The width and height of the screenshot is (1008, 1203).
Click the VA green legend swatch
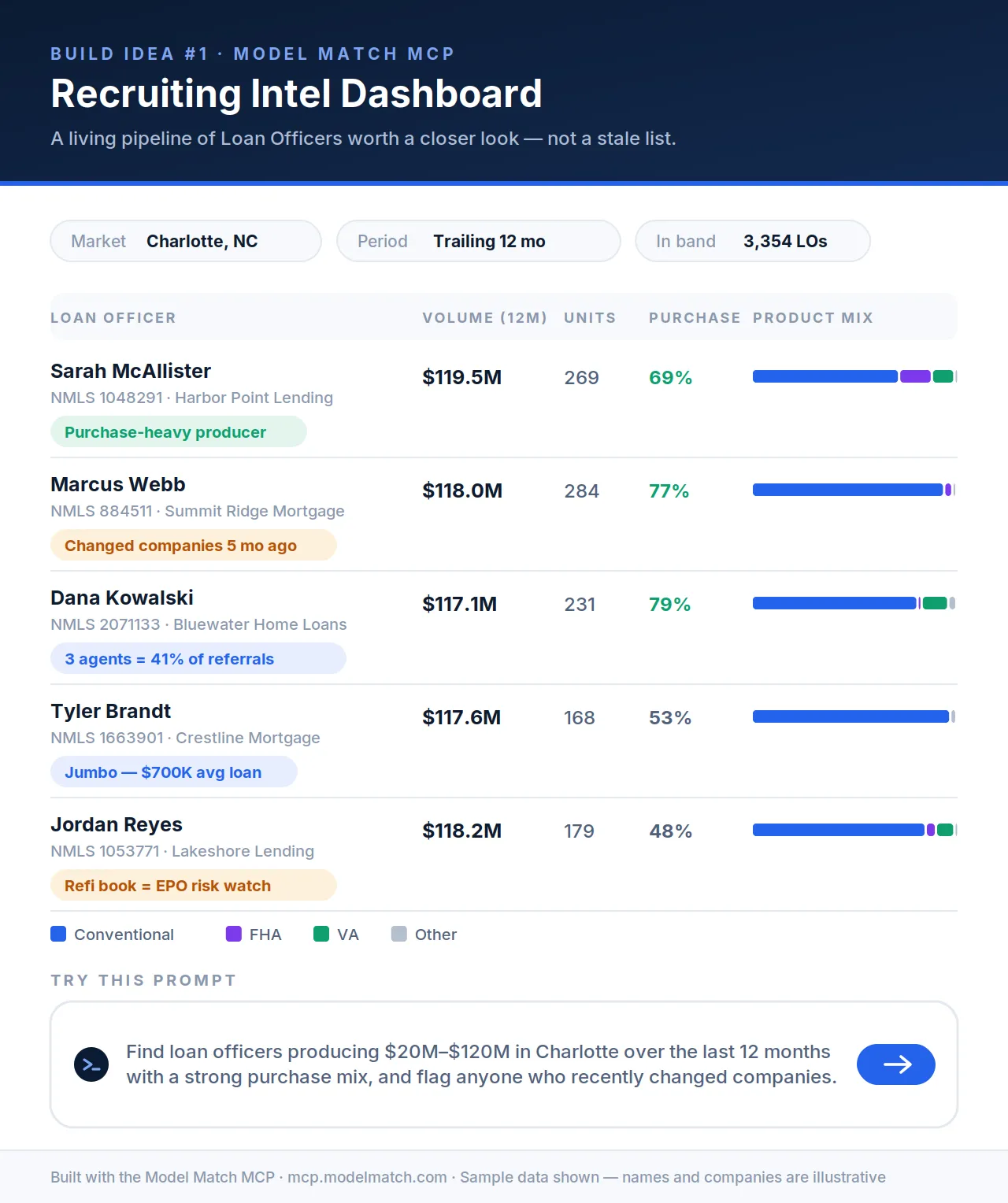click(321, 934)
